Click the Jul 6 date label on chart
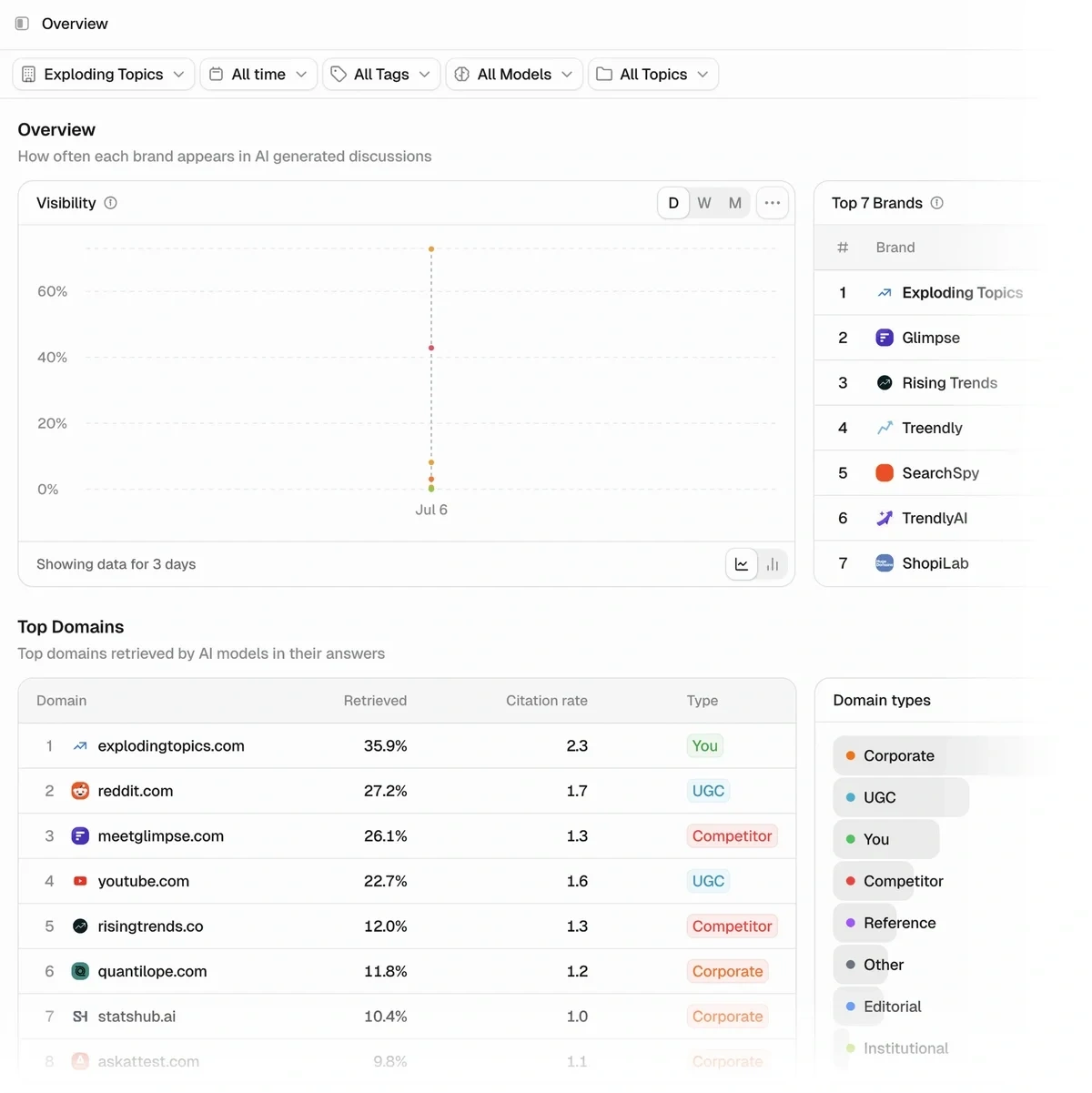 pyautogui.click(x=431, y=511)
